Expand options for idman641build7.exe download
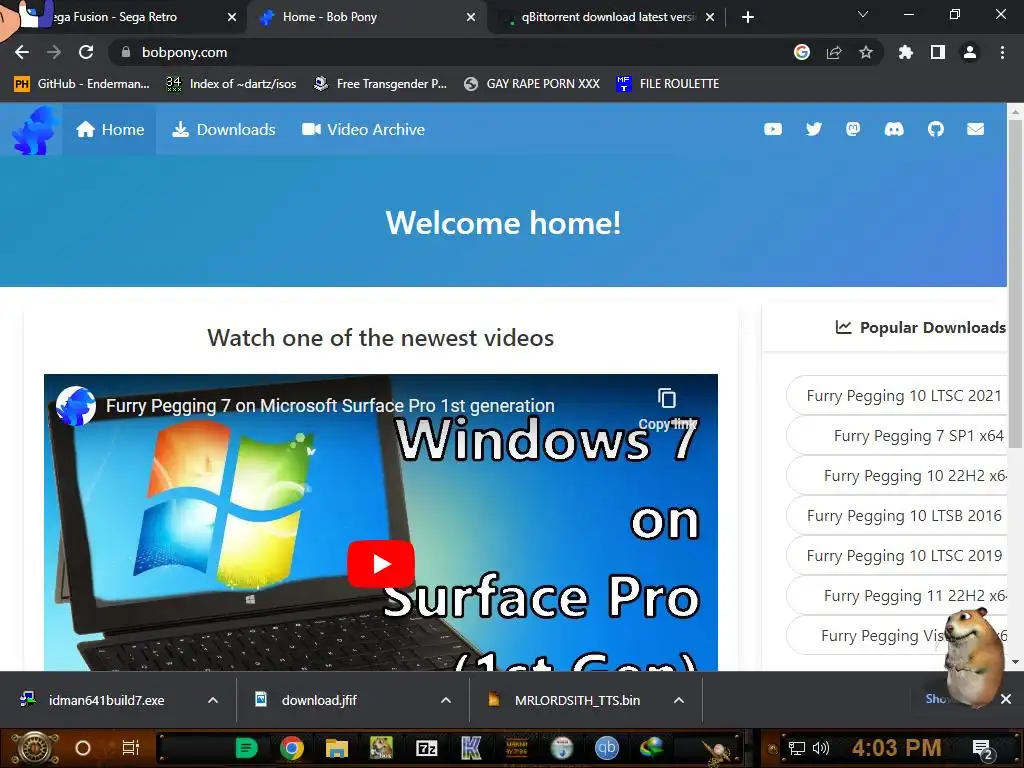This screenshot has height=768, width=1024. (213, 700)
